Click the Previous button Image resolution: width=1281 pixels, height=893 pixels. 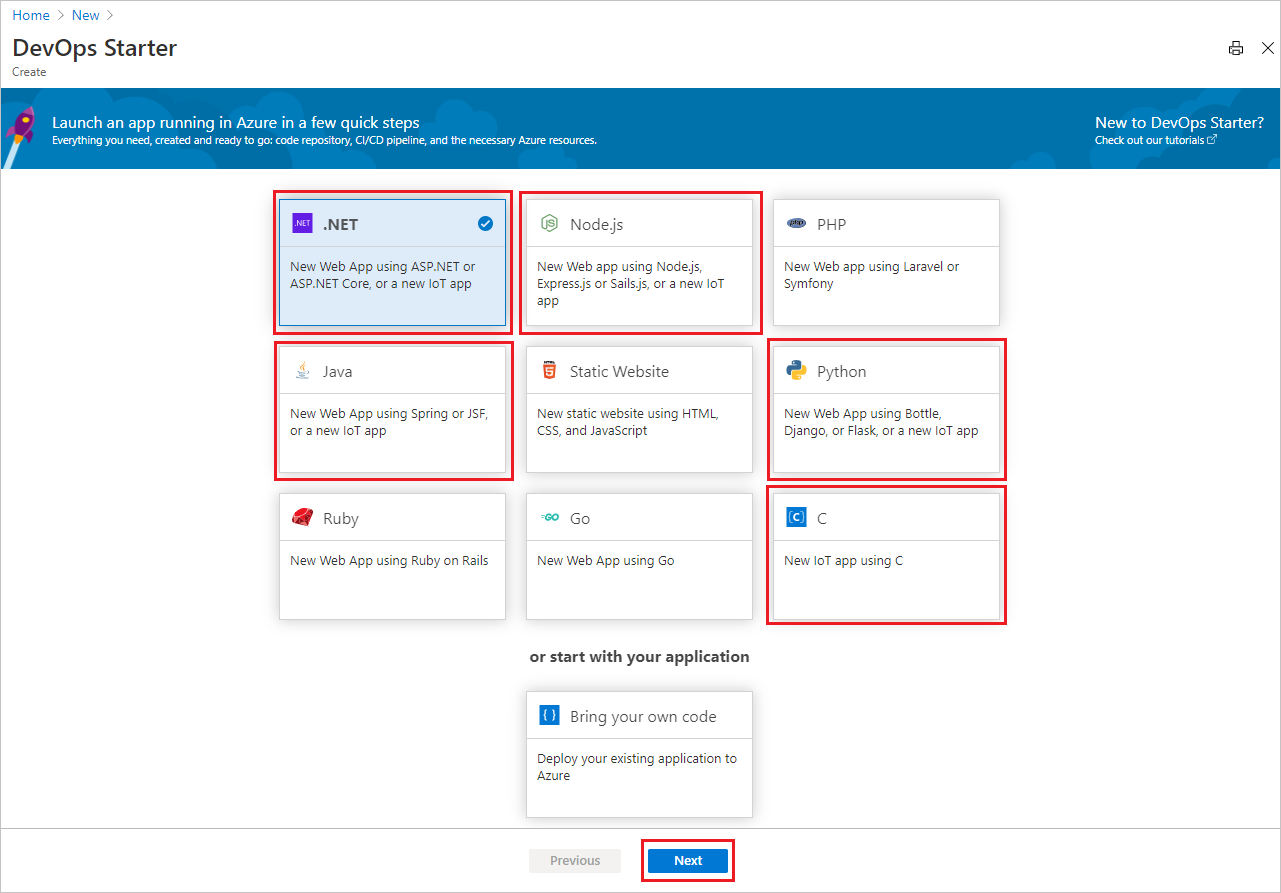click(x=575, y=860)
